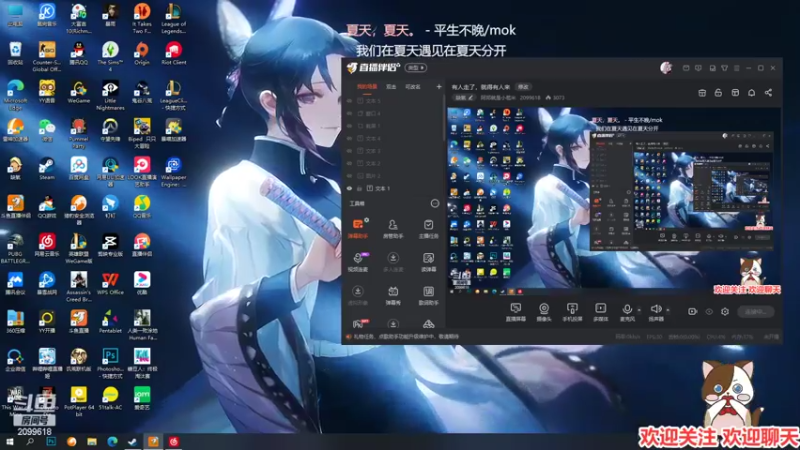This screenshot has width=800, height=450.
Task: Switch to the 可改名 scene tab
Action: 413,87
